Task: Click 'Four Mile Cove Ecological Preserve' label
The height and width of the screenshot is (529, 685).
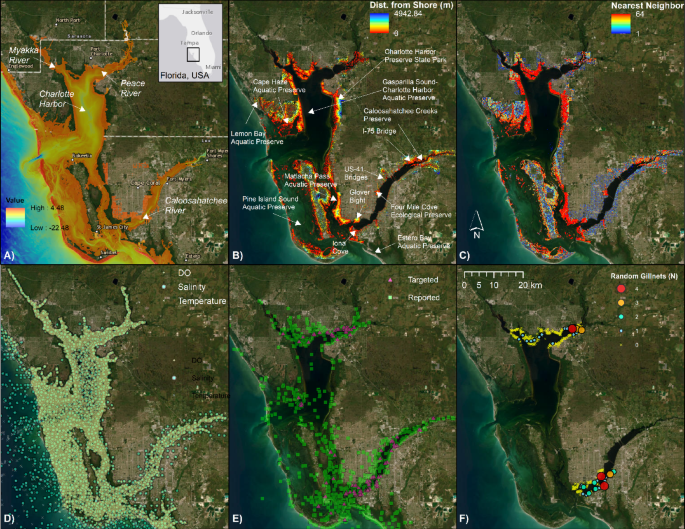Action: click(x=421, y=211)
